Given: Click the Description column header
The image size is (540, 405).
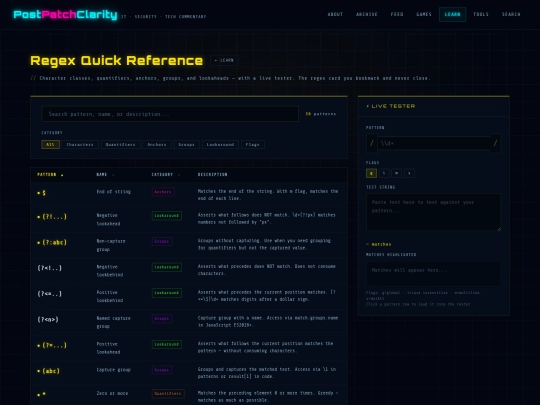Looking at the screenshot, I should (x=212, y=175).
